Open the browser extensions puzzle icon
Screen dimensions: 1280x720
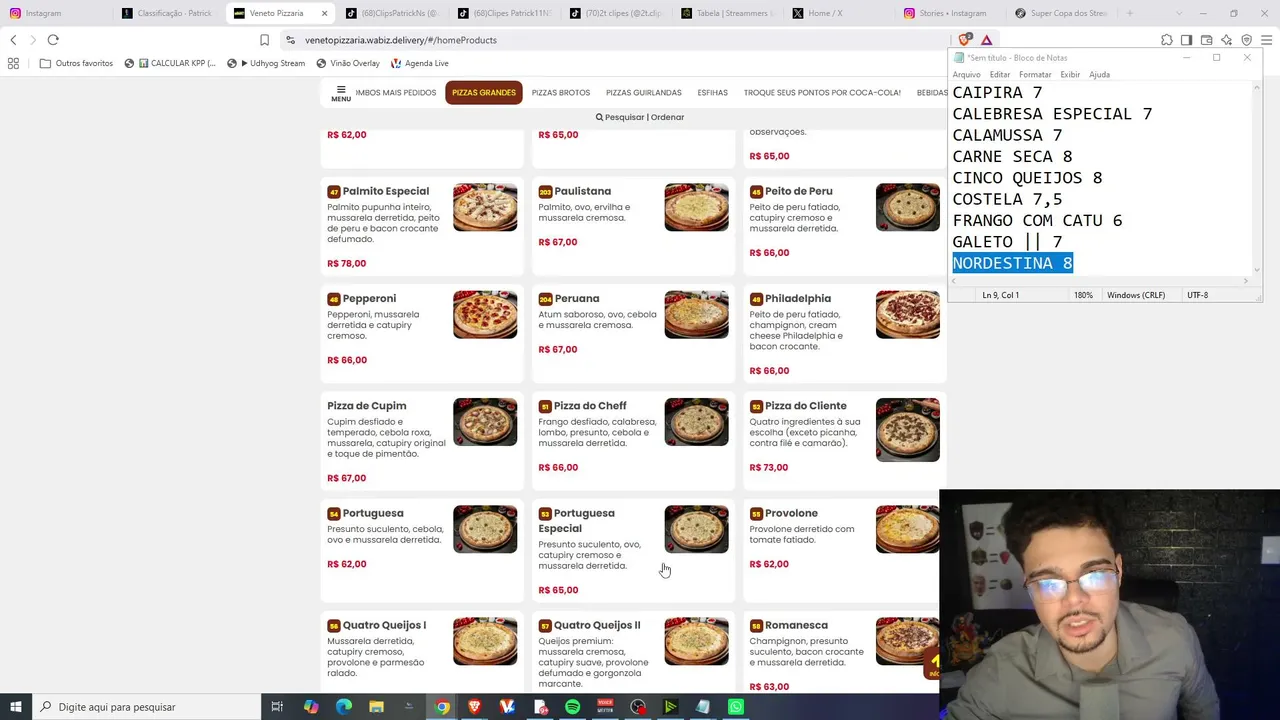point(1167,40)
